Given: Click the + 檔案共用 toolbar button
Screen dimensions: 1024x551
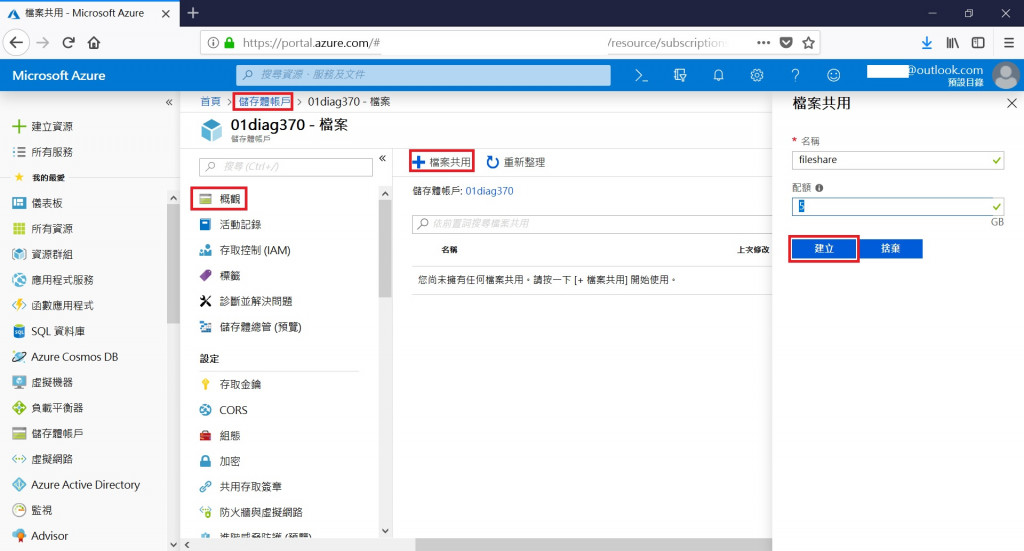Looking at the screenshot, I should [x=442, y=162].
